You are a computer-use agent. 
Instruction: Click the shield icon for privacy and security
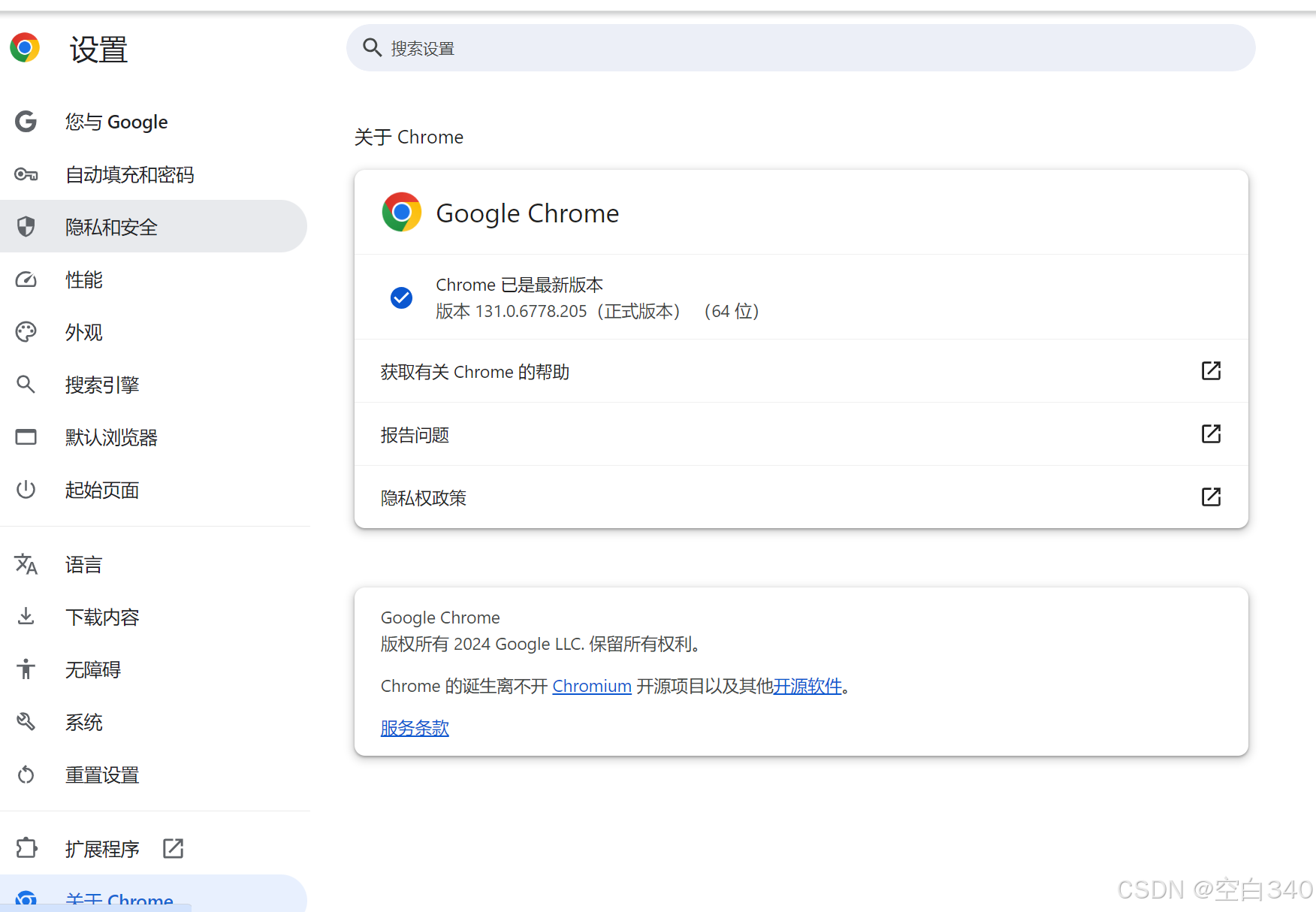[26, 227]
